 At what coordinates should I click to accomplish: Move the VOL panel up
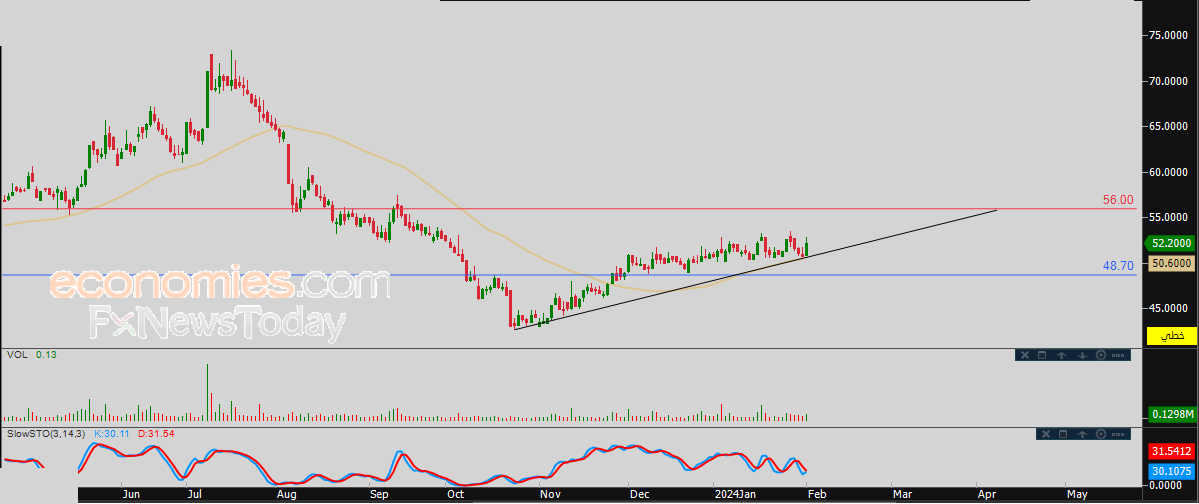tap(1061, 355)
